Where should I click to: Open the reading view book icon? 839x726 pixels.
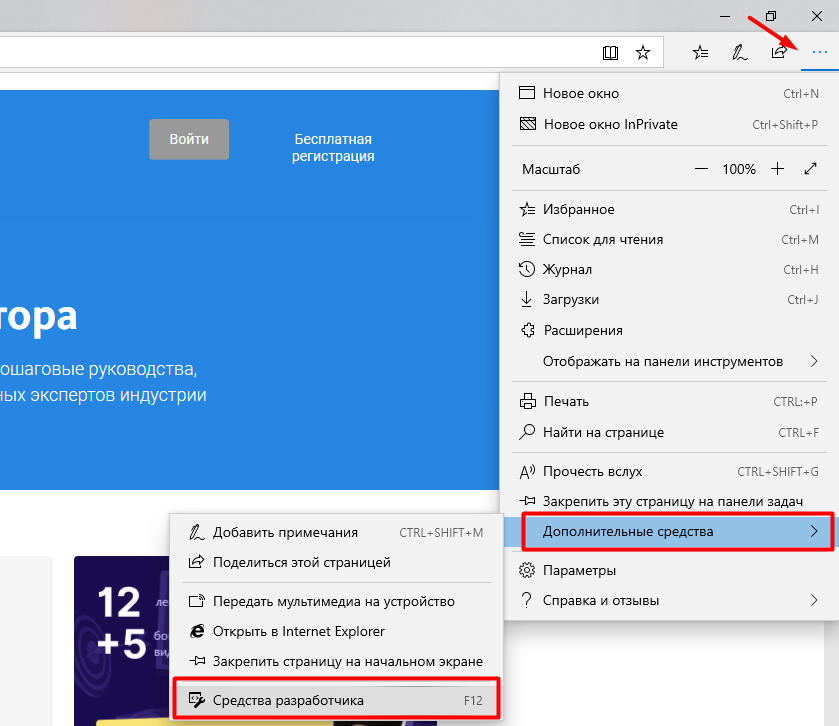pos(611,52)
